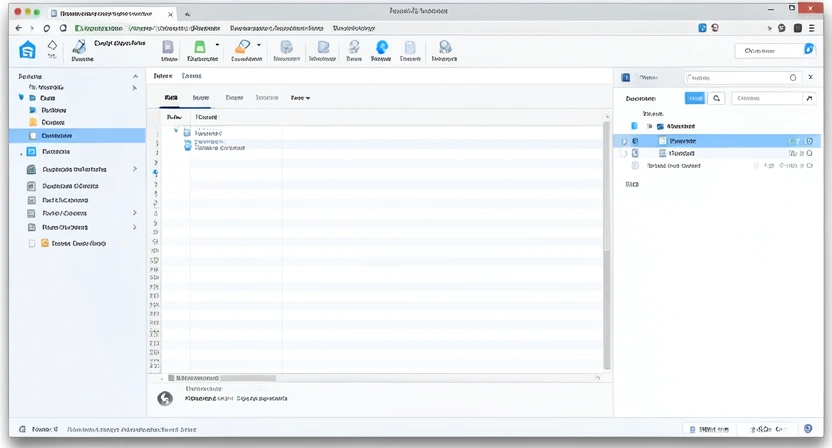Viewport: 832px width, 448px height.
Task: Switch to the second tab in main panel
Action: (201, 98)
